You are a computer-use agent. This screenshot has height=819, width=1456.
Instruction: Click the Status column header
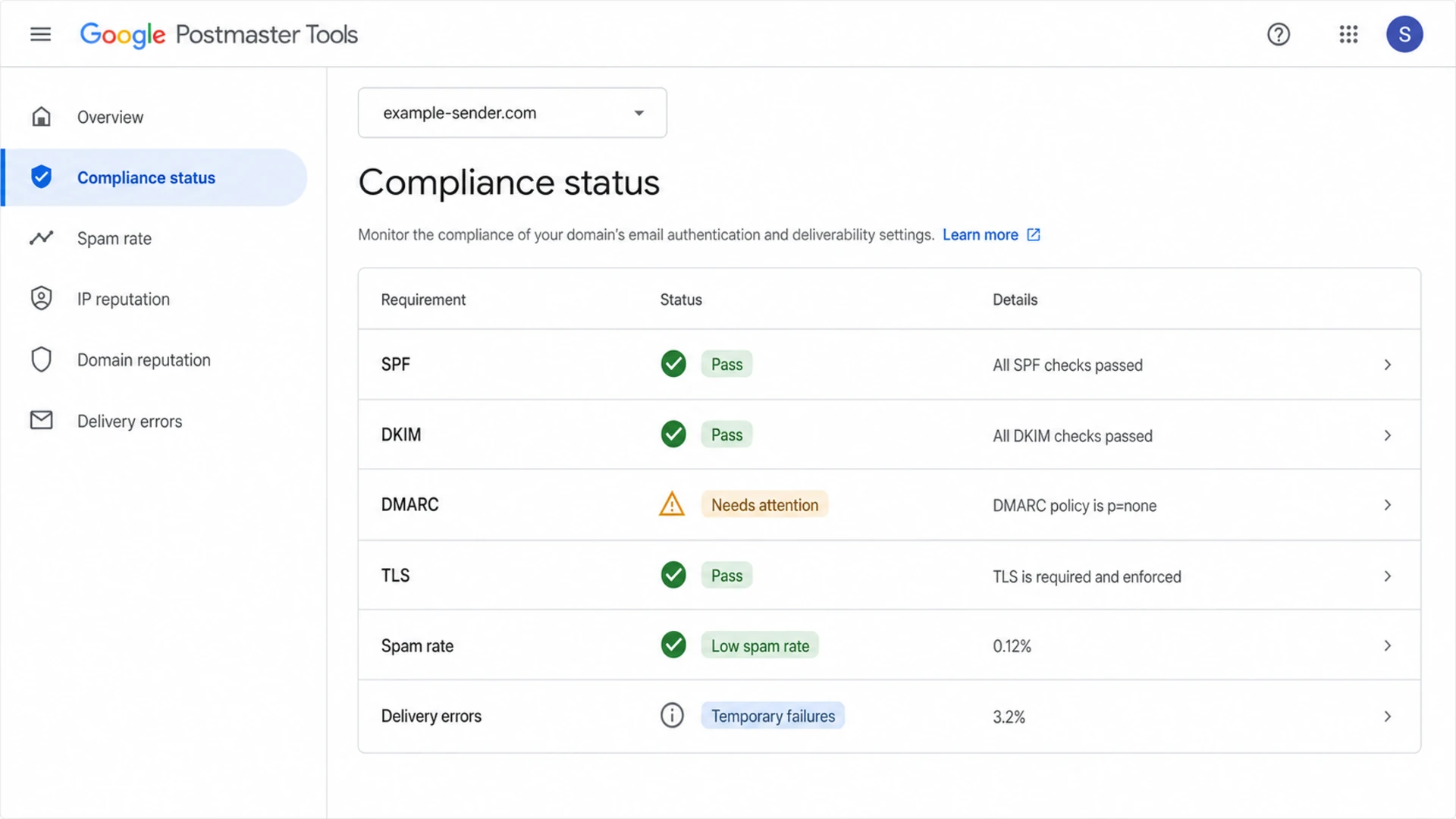(x=681, y=300)
